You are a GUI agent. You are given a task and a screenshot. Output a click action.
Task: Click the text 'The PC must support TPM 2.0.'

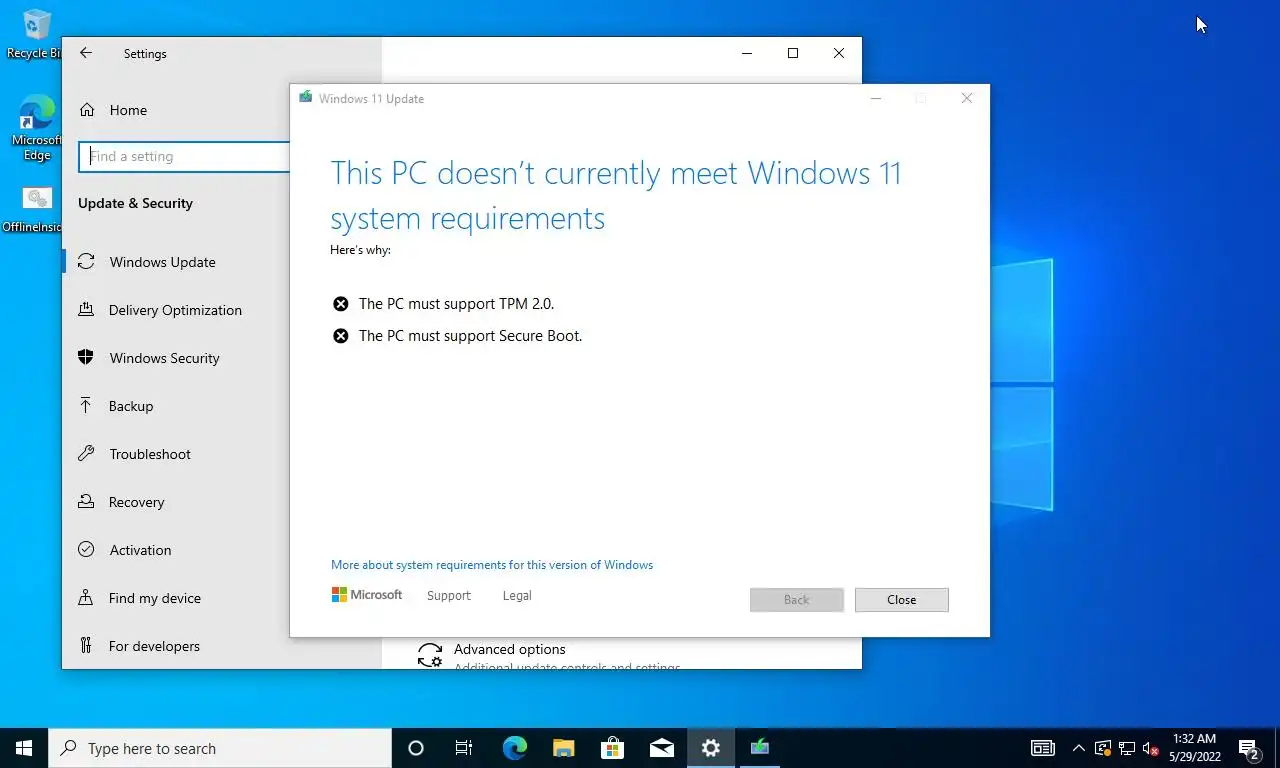point(456,304)
